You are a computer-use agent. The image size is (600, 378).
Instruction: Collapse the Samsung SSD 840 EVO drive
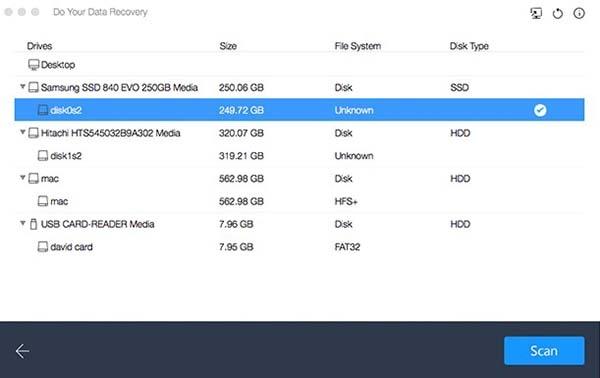click(x=23, y=87)
